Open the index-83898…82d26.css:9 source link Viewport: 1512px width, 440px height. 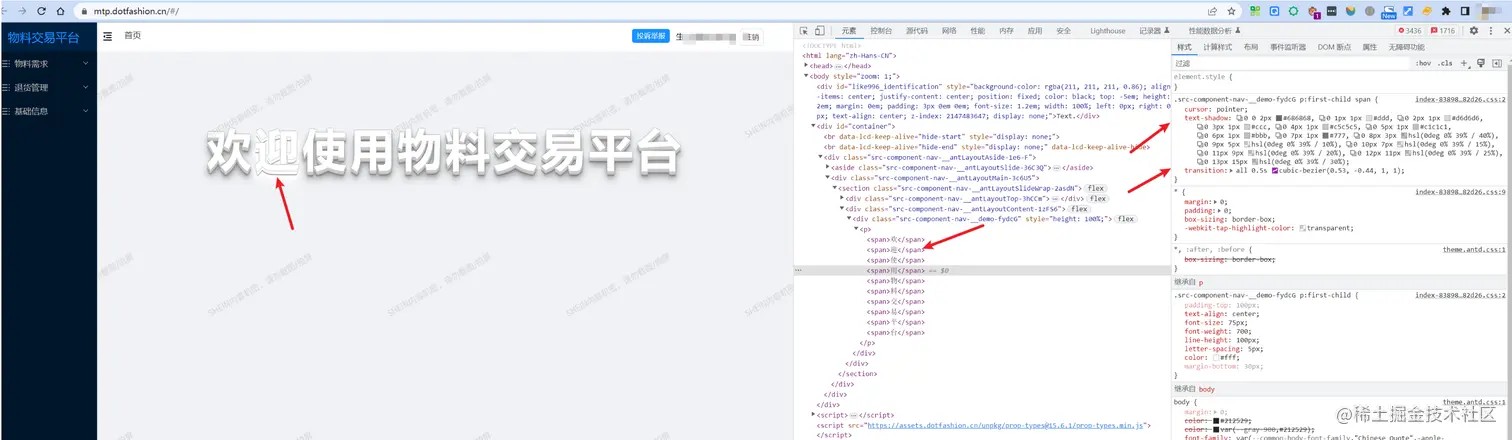click(x=1460, y=191)
